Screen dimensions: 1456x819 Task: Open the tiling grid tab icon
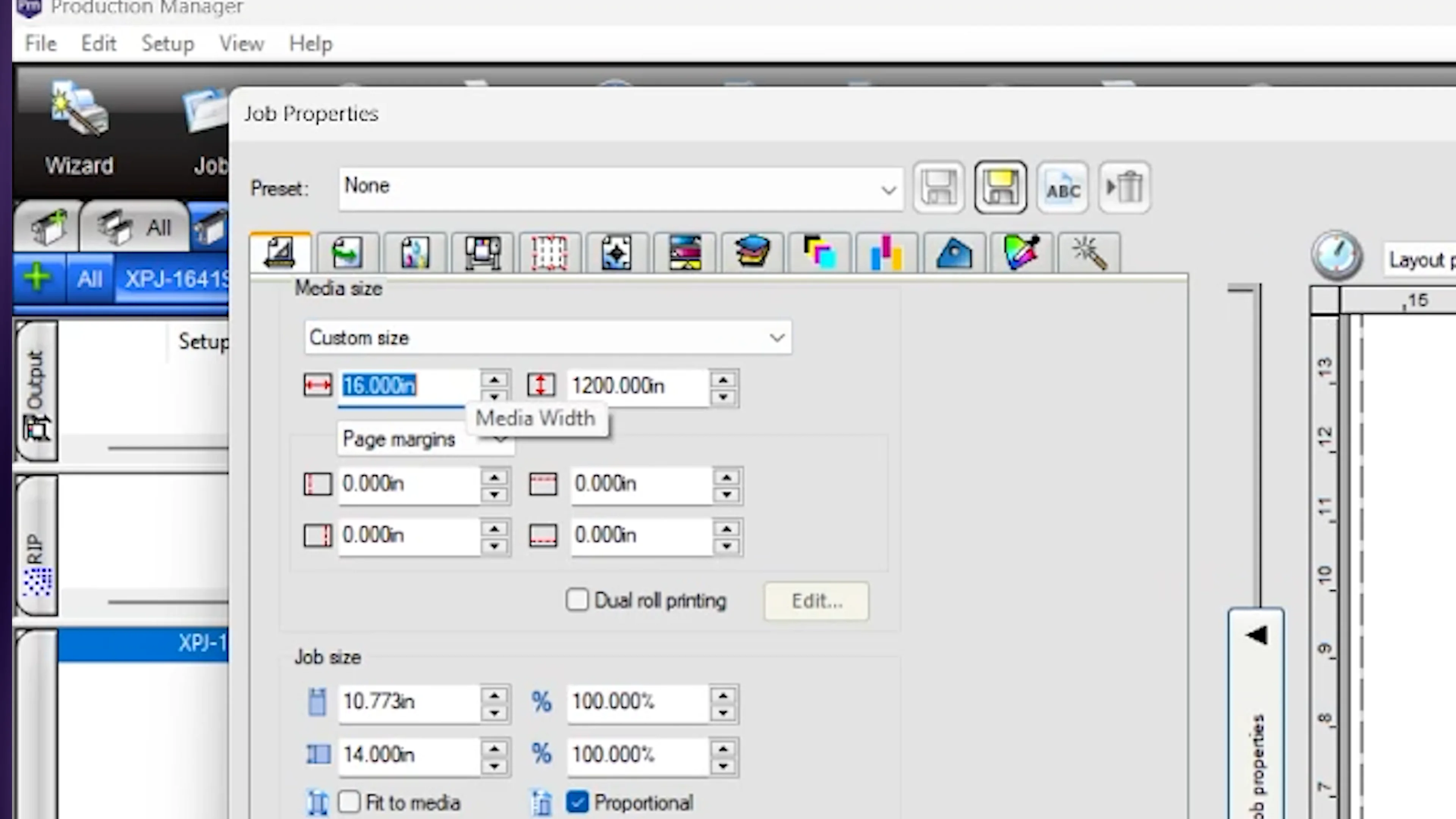coord(549,253)
